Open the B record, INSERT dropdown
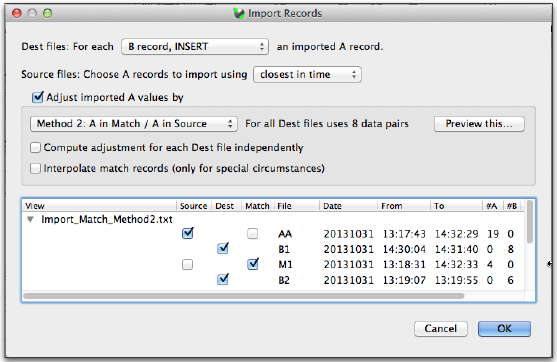 [x=195, y=47]
